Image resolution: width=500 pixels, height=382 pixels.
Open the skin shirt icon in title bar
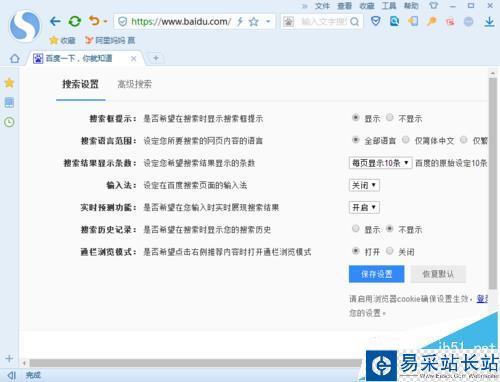tap(433, 6)
